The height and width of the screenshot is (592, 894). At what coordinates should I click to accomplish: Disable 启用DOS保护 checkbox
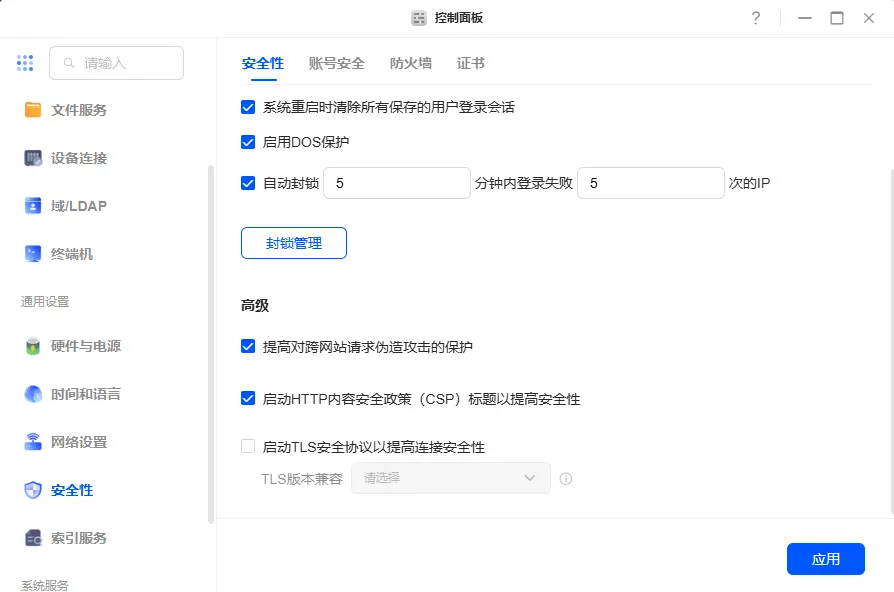pos(248,141)
